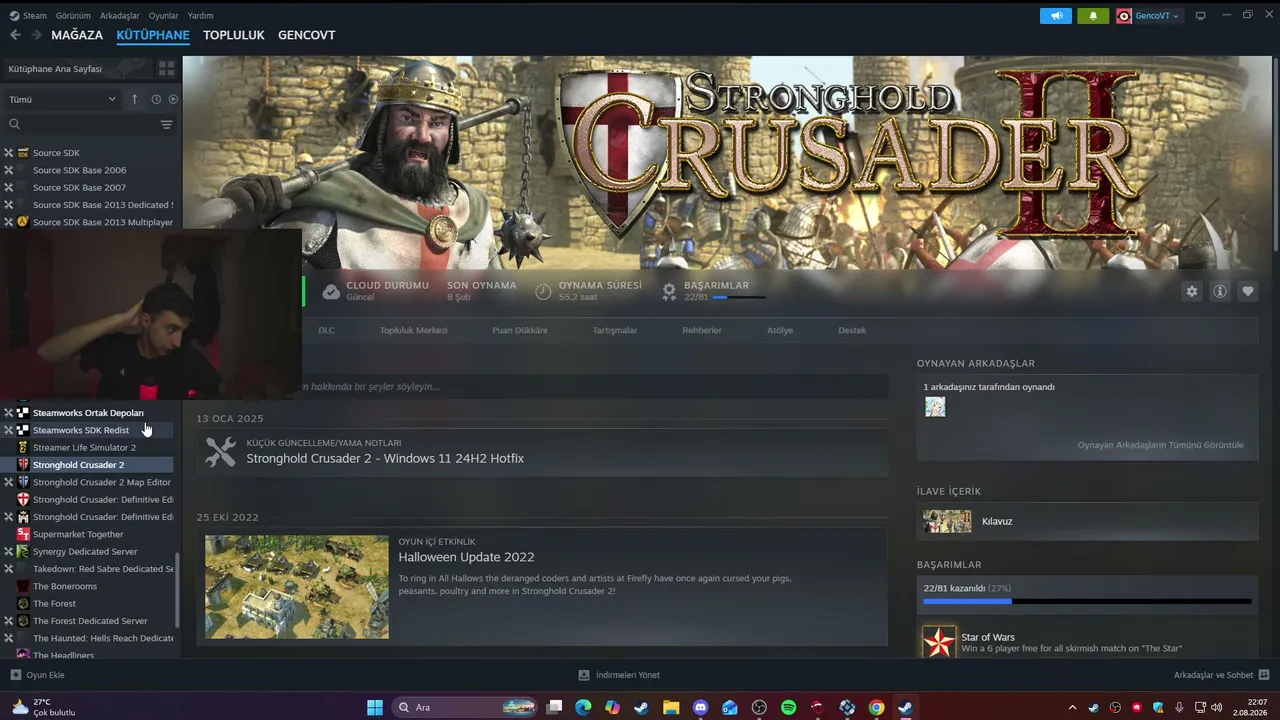Screen dimensions: 1280x720
Task: Open Steam notifications bell
Action: 1093,15
